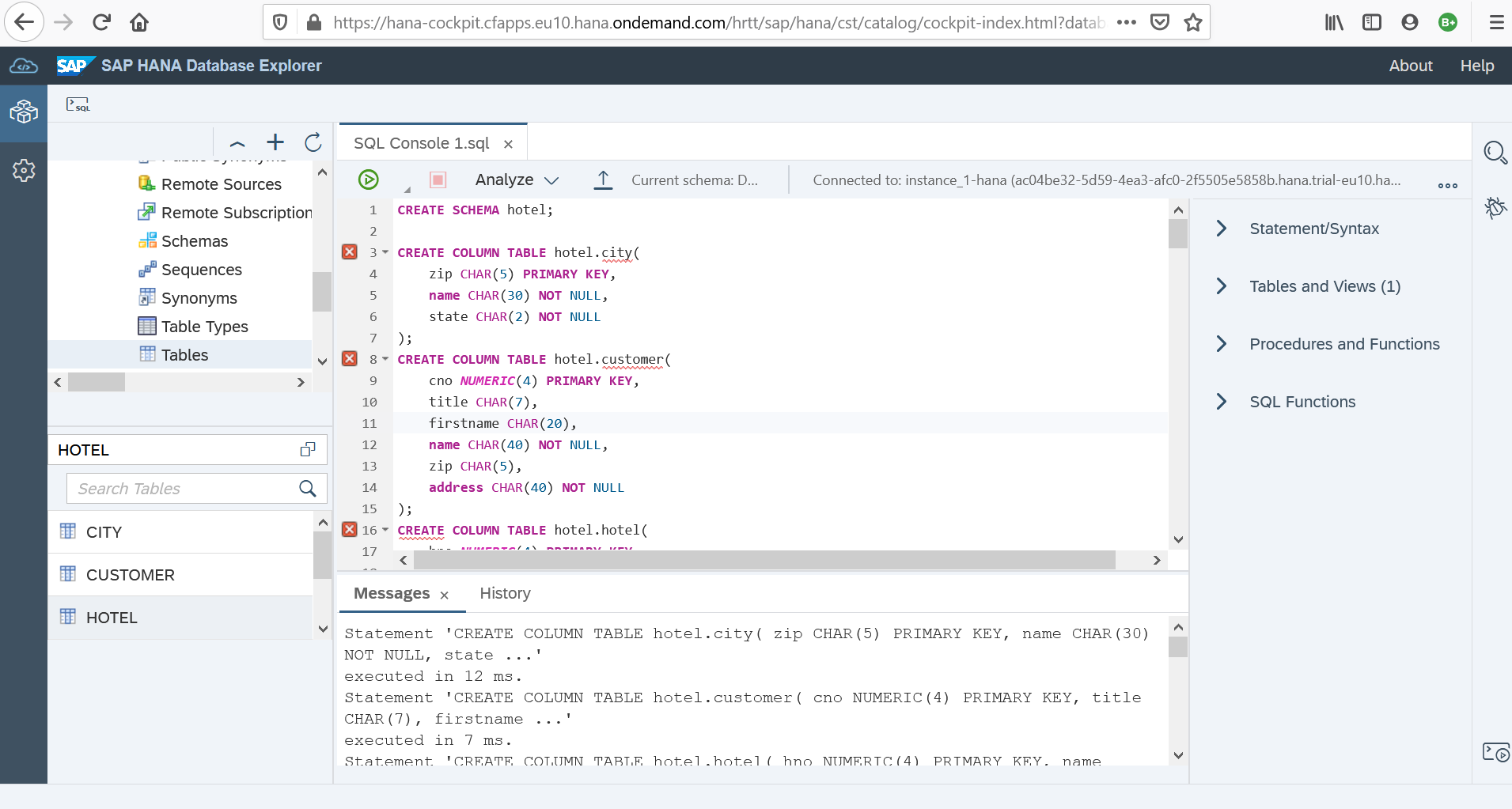Image resolution: width=1512 pixels, height=809 pixels.
Task: Click the upload/export arrow icon in console toolbar
Action: (x=603, y=180)
